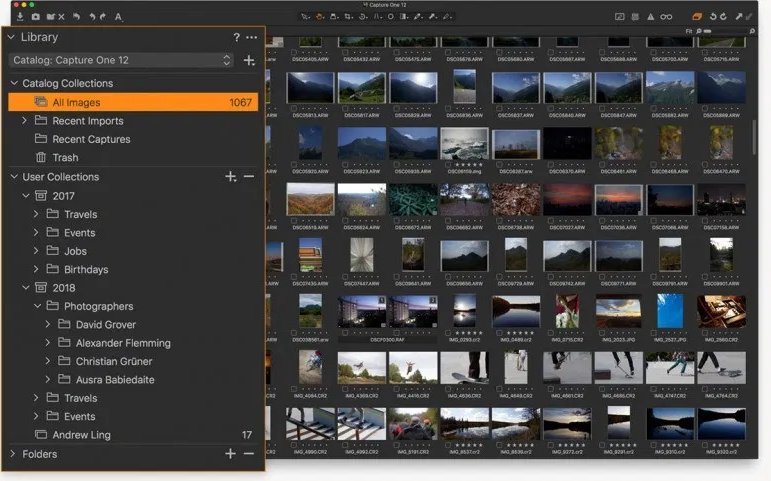This screenshot has height=481, width=771.
Task: Select All Images collection
Action: (x=133, y=102)
